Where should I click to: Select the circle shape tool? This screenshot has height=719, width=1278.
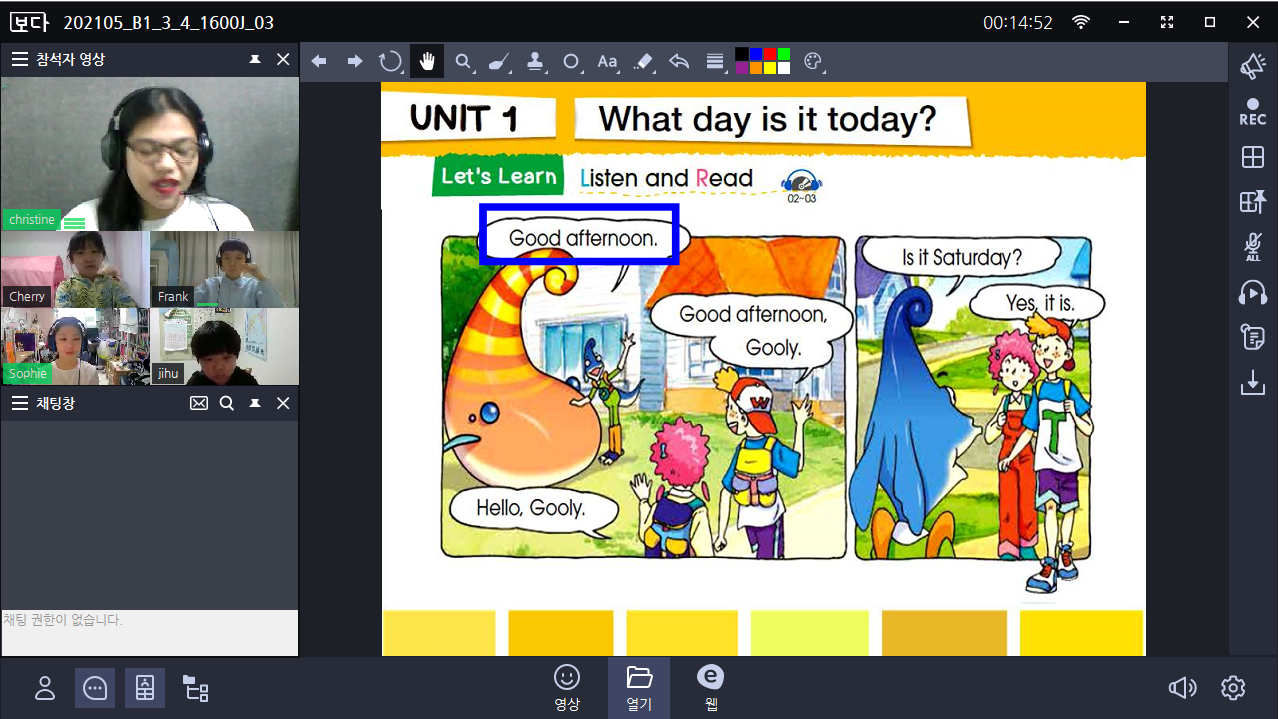click(571, 61)
